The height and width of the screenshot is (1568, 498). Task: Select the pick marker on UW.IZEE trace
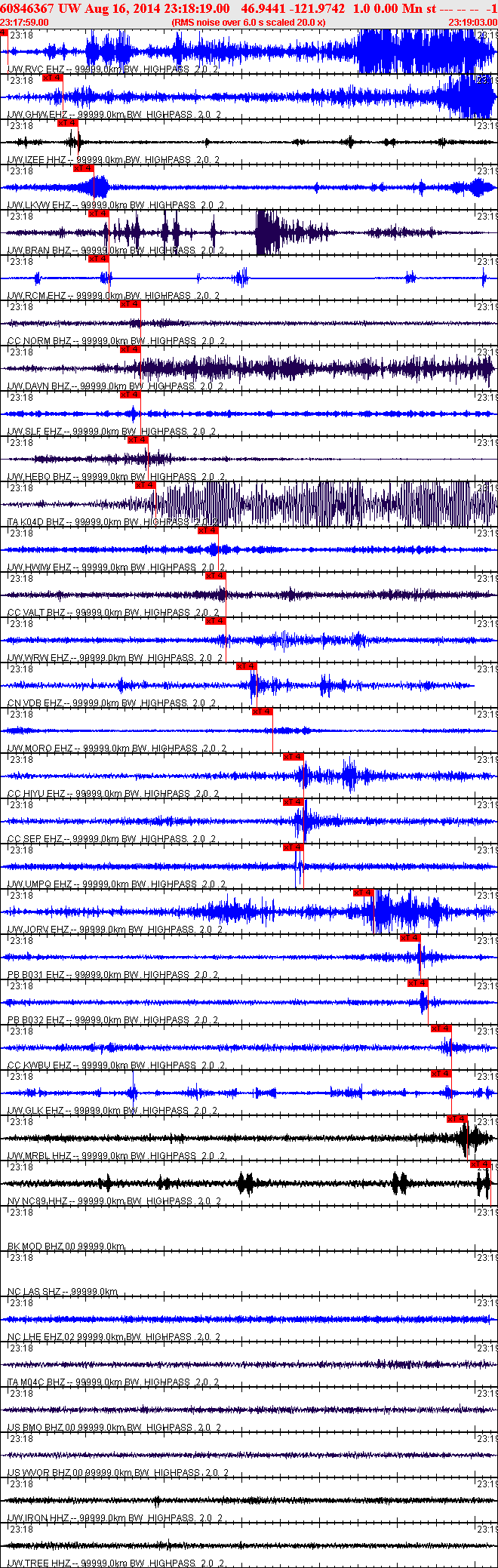point(68,123)
